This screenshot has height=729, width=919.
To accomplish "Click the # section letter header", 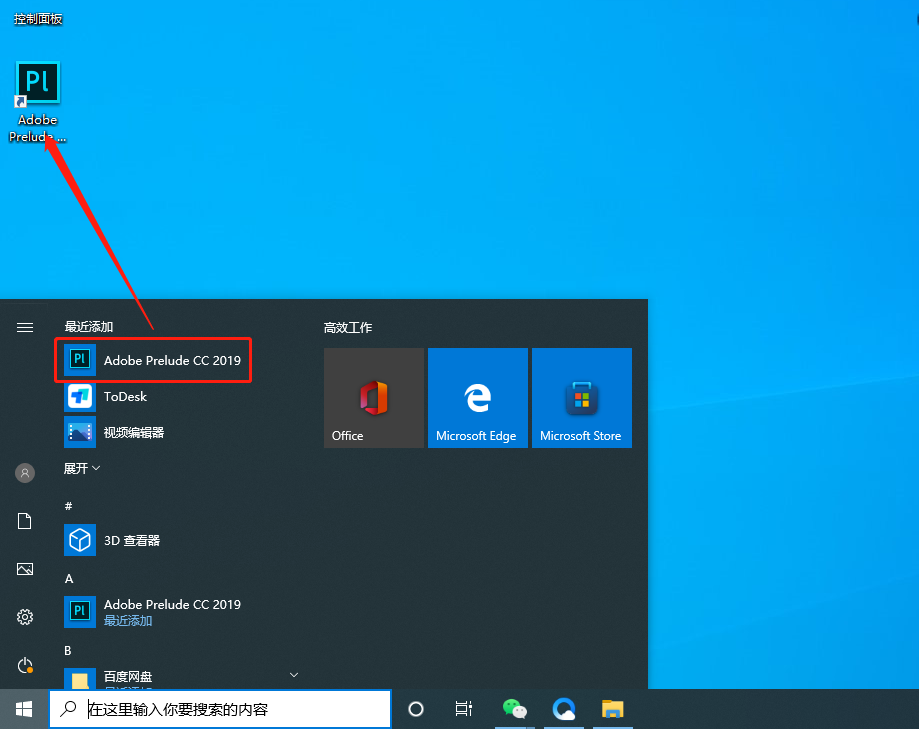I will click(69, 506).
